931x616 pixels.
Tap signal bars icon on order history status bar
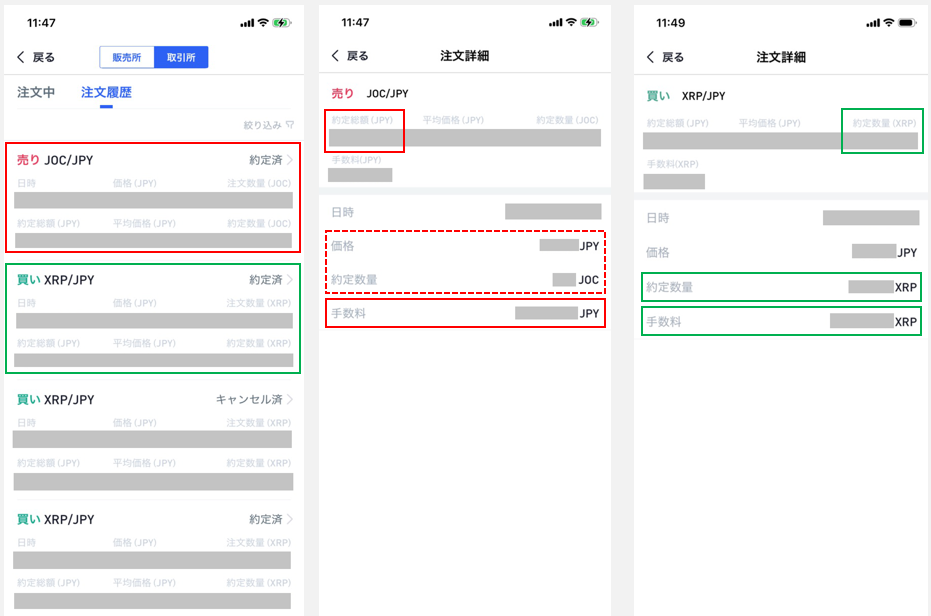coord(247,23)
